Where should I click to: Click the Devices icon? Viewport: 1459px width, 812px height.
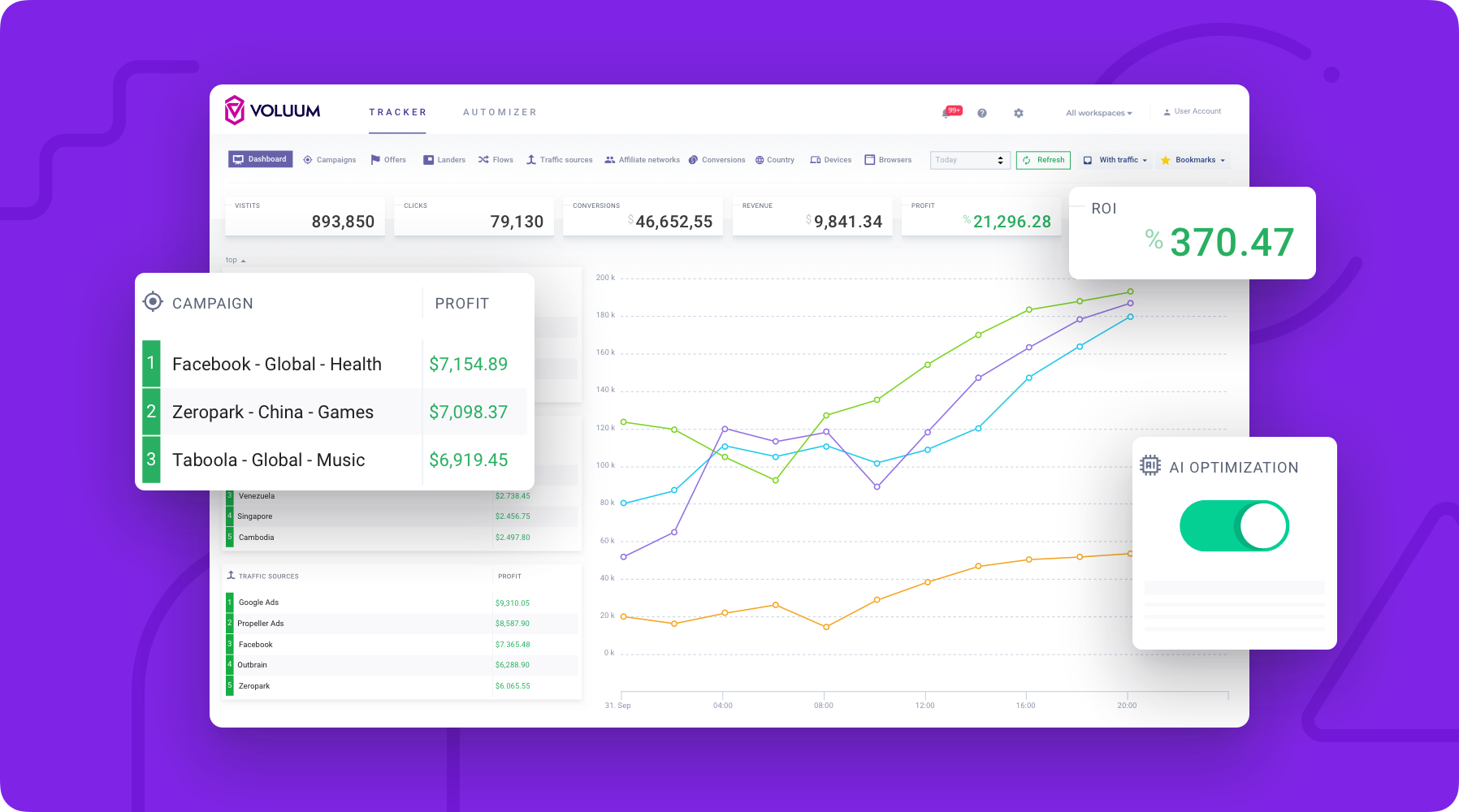pos(815,160)
